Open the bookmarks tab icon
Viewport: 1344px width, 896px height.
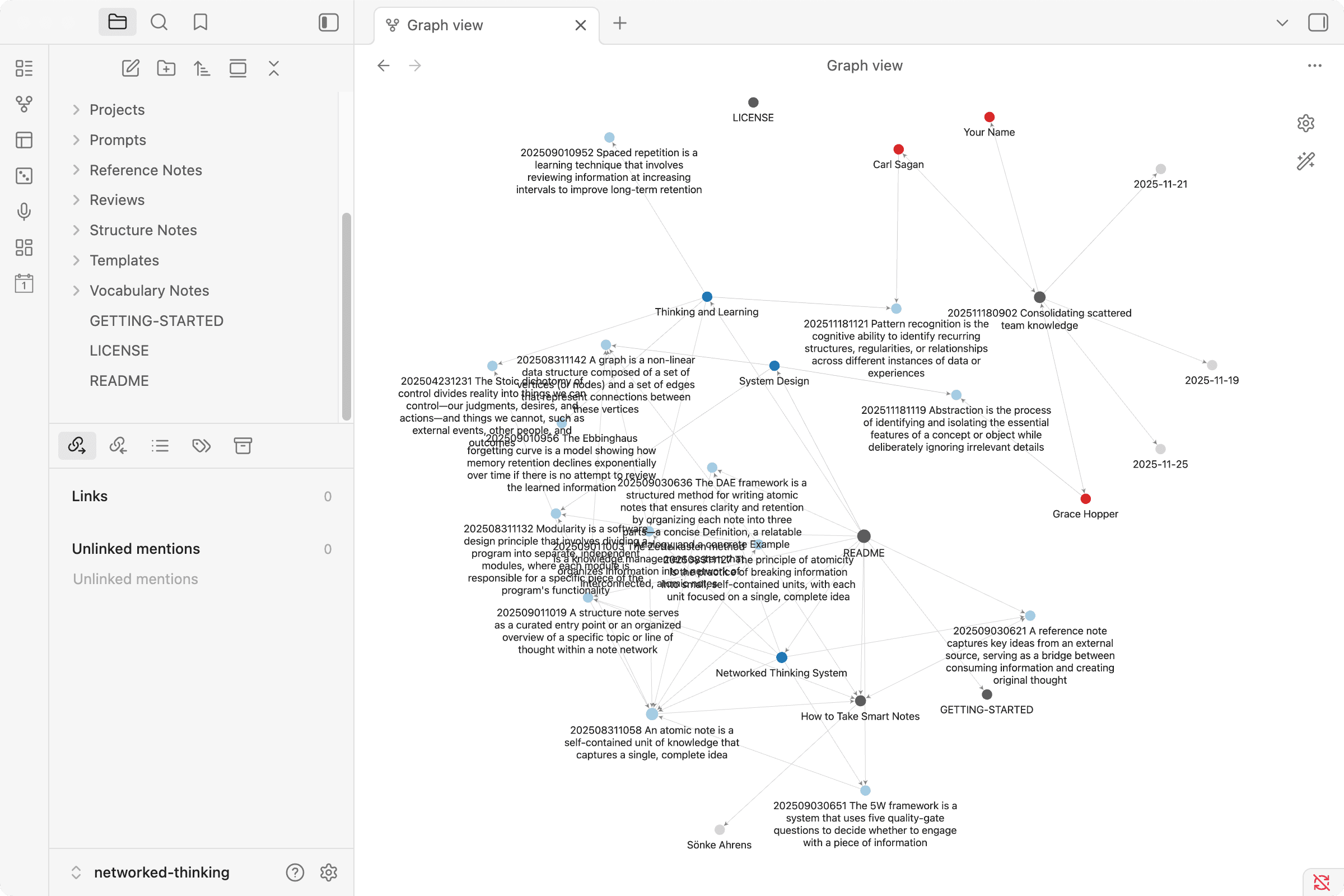click(200, 22)
